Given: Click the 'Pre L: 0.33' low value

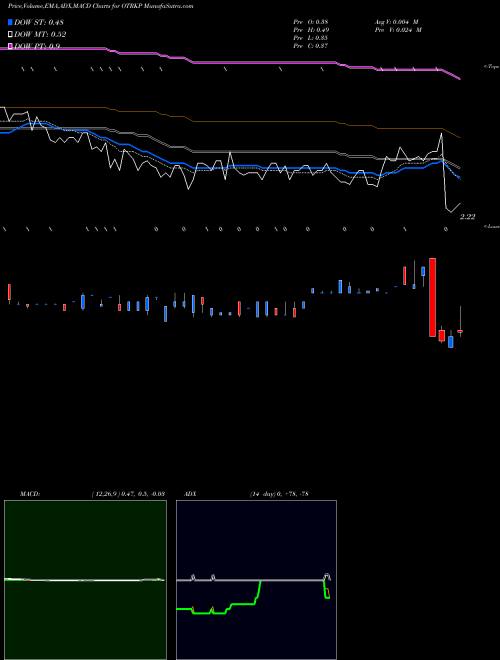Looking at the screenshot, I should click(311, 38).
